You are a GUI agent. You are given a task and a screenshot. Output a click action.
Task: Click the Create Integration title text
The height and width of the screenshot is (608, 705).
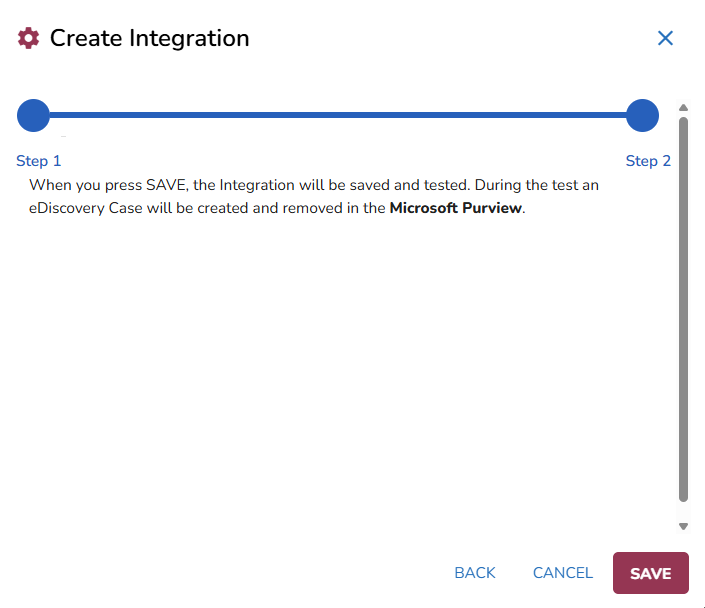(149, 38)
